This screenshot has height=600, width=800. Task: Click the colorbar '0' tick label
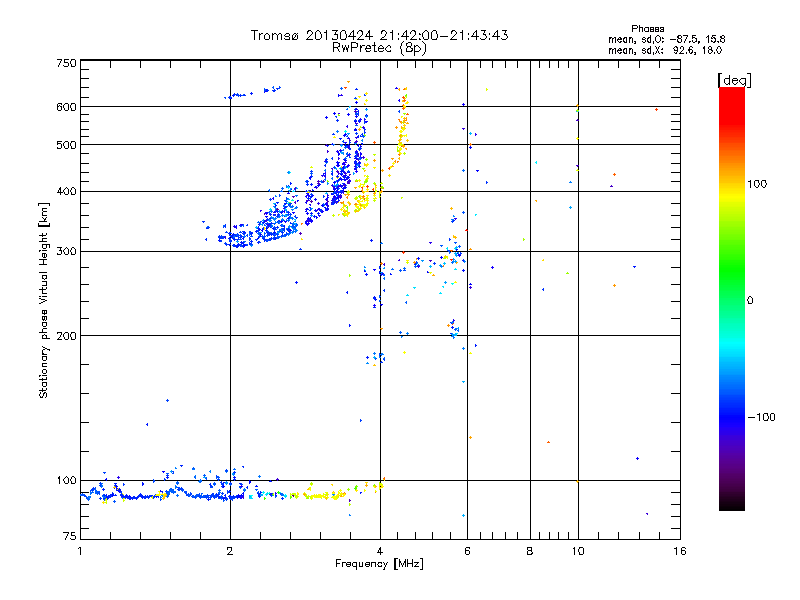[750, 301]
